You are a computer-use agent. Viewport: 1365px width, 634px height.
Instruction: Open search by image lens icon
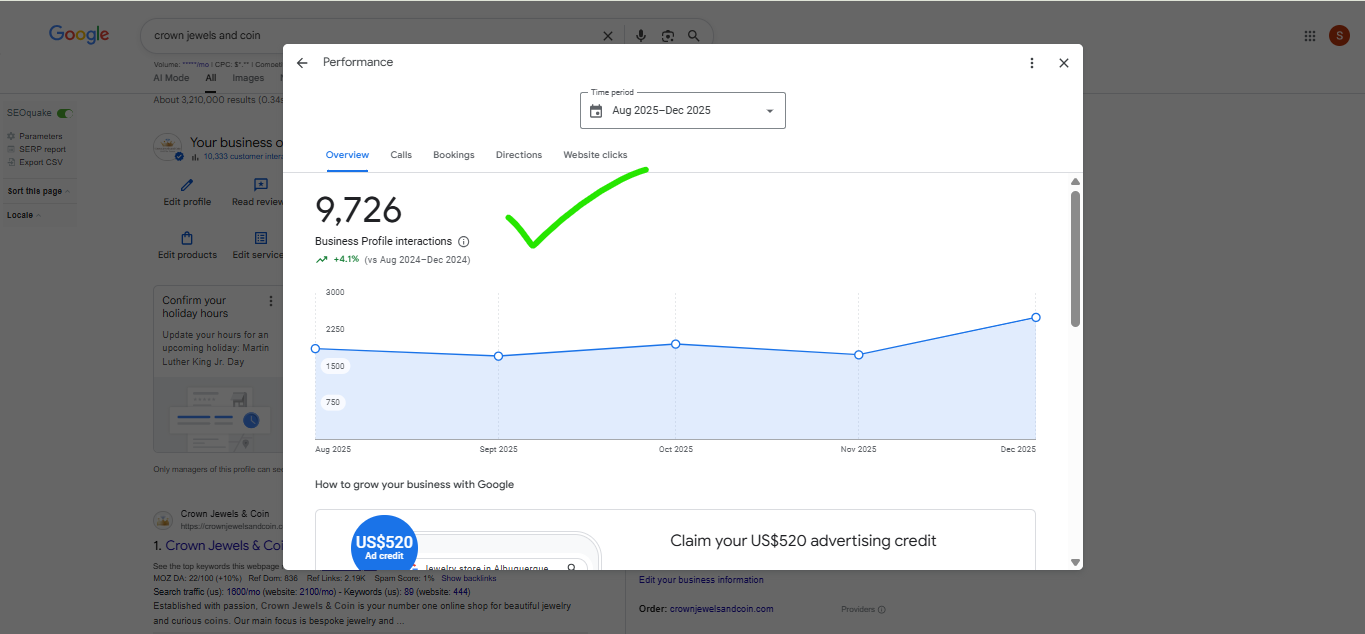(x=667, y=36)
